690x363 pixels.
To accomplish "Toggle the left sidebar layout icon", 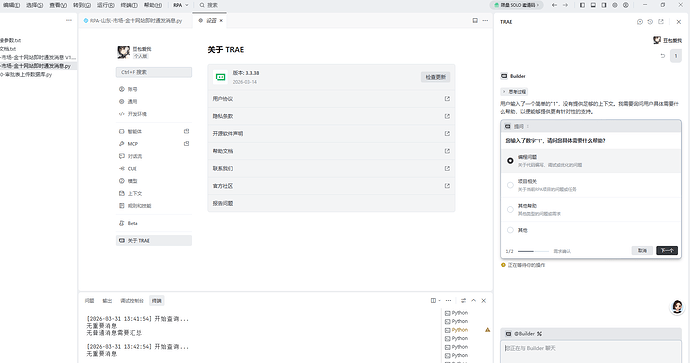I will click(582, 5).
